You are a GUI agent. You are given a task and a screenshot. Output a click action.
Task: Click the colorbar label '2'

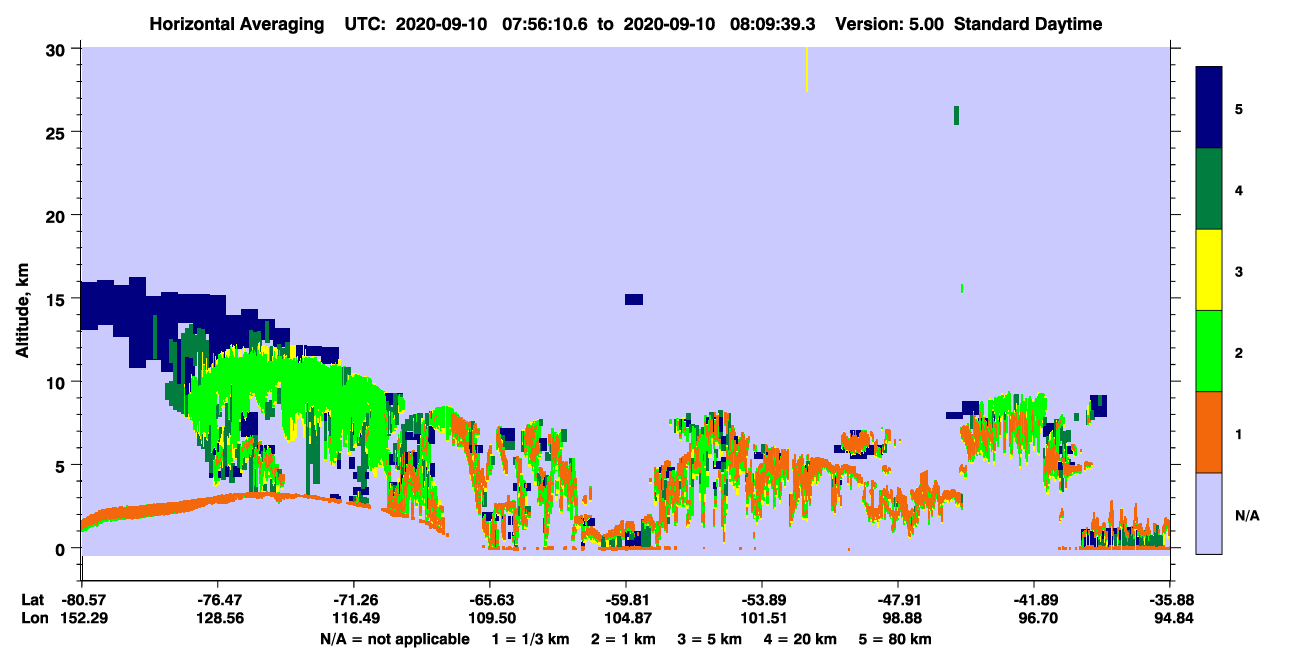coord(1238,351)
